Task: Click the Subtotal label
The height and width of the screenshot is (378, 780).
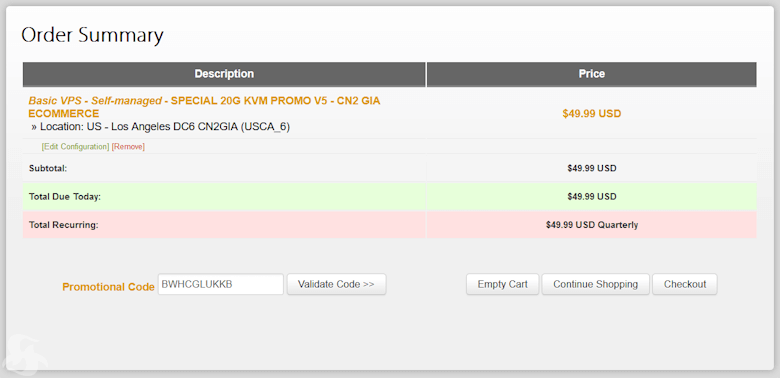Action: [48, 168]
